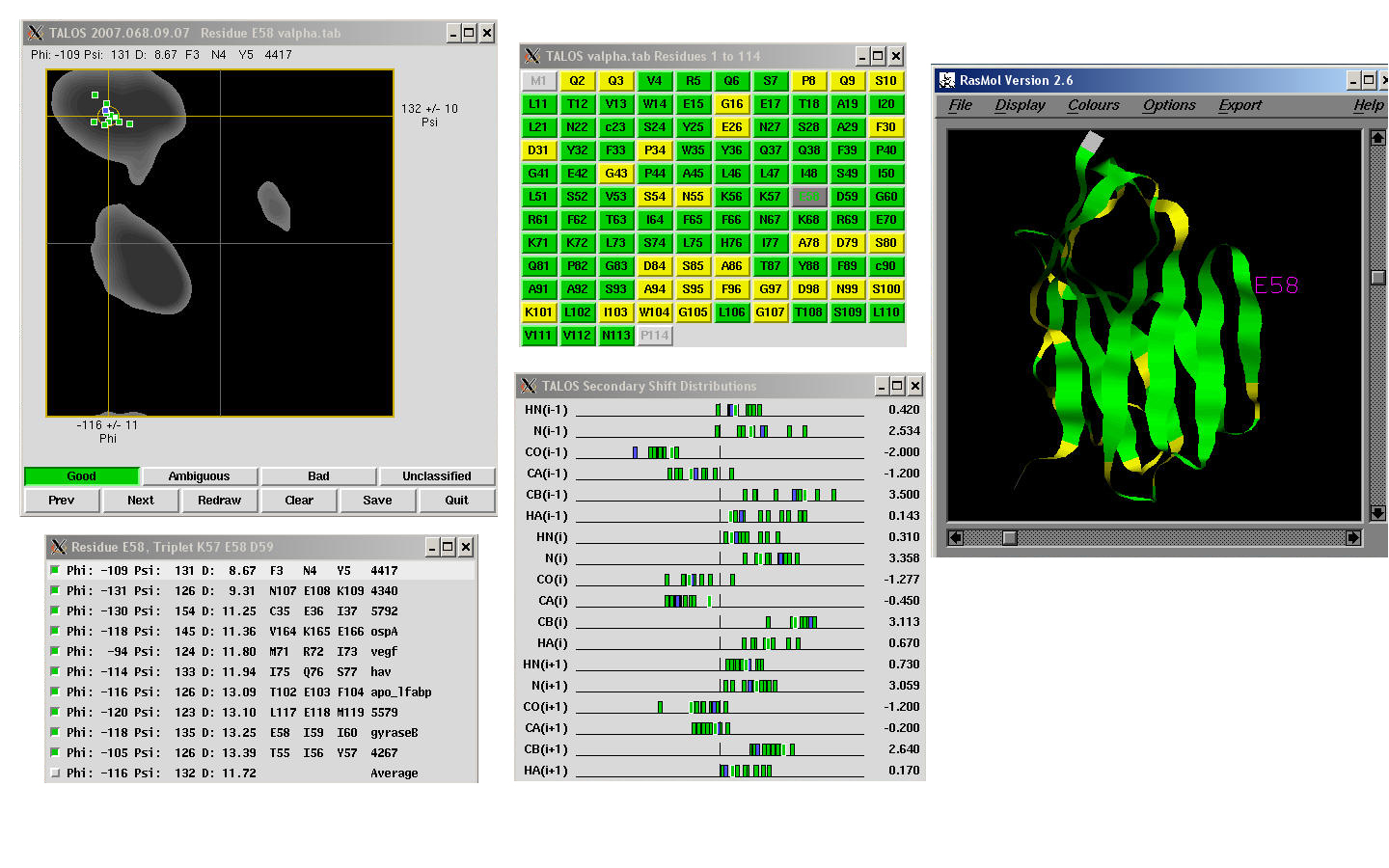Click RasMol vertical scrollbar down arrow
This screenshot has width=1389, height=868.
click(x=1378, y=513)
